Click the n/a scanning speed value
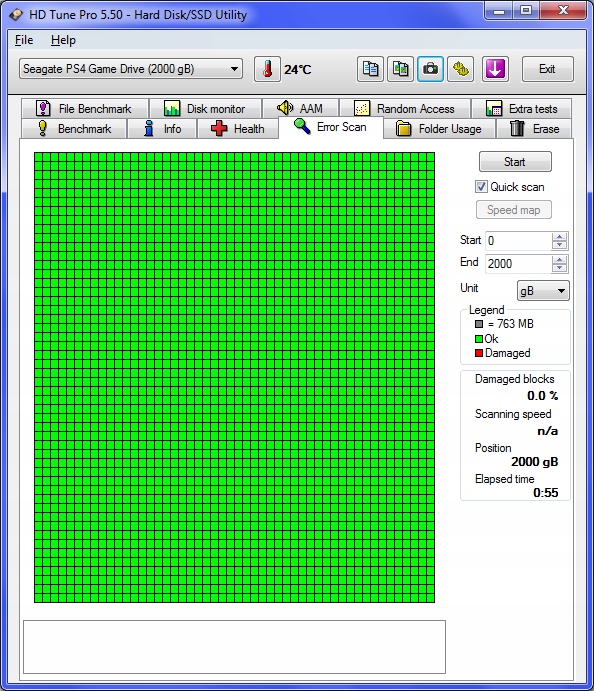This screenshot has width=594, height=691. (x=548, y=431)
